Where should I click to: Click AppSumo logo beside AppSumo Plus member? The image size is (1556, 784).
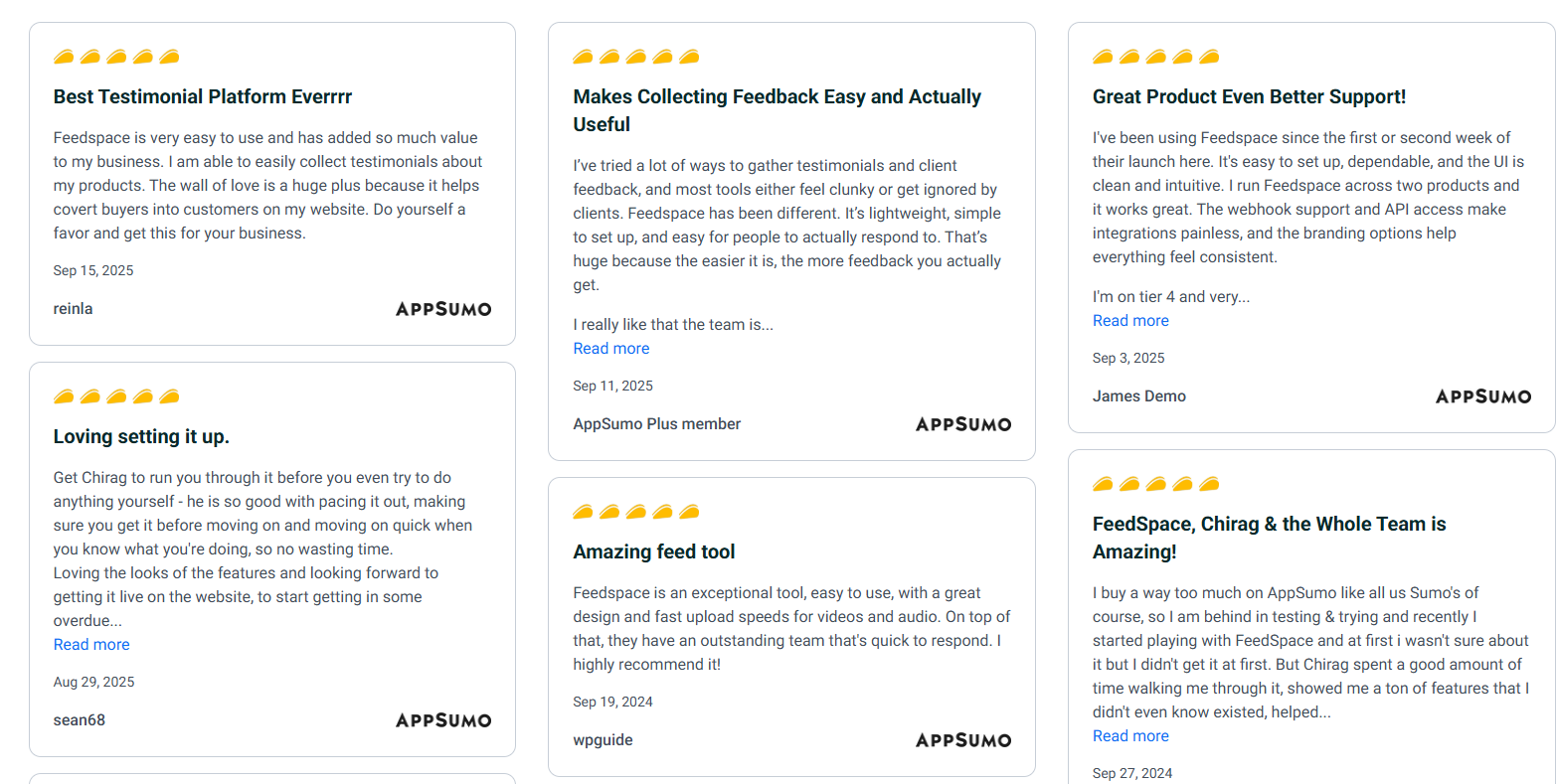(962, 424)
